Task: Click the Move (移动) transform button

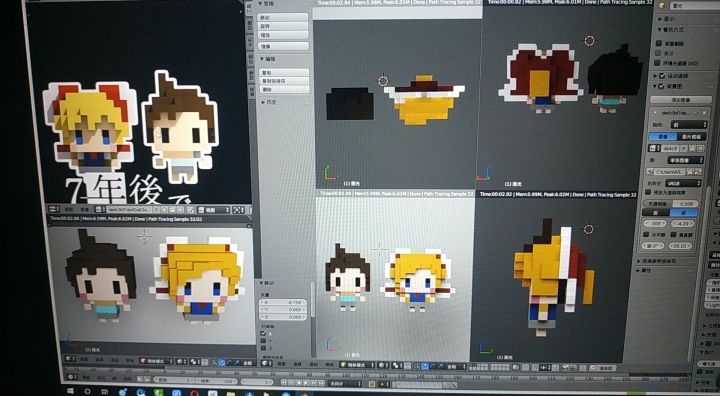Action: [283, 18]
